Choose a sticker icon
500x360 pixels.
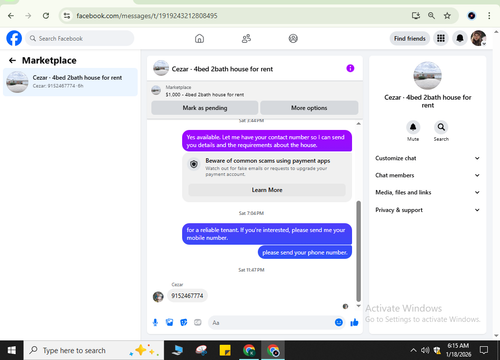[184, 322]
